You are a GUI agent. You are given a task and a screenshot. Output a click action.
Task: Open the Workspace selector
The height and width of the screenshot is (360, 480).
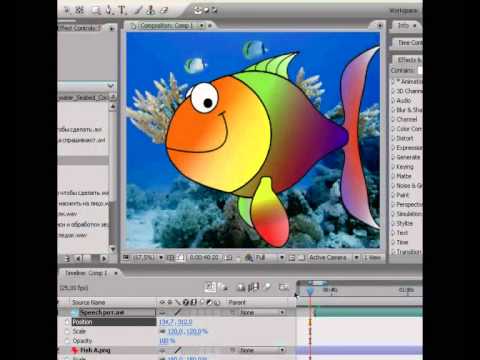[x=404, y=11]
